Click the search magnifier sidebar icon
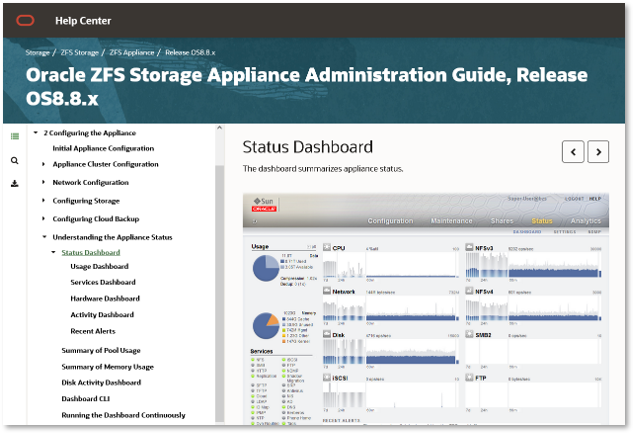 pos(15,161)
